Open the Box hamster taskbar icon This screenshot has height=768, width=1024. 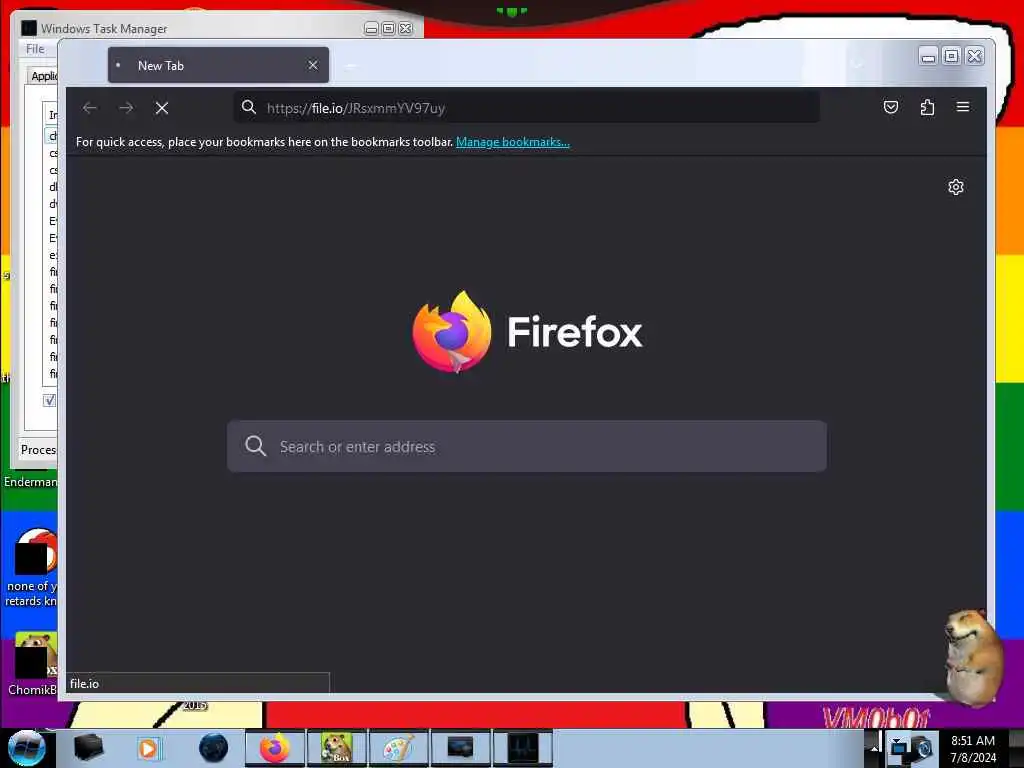(x=337, y=748)
